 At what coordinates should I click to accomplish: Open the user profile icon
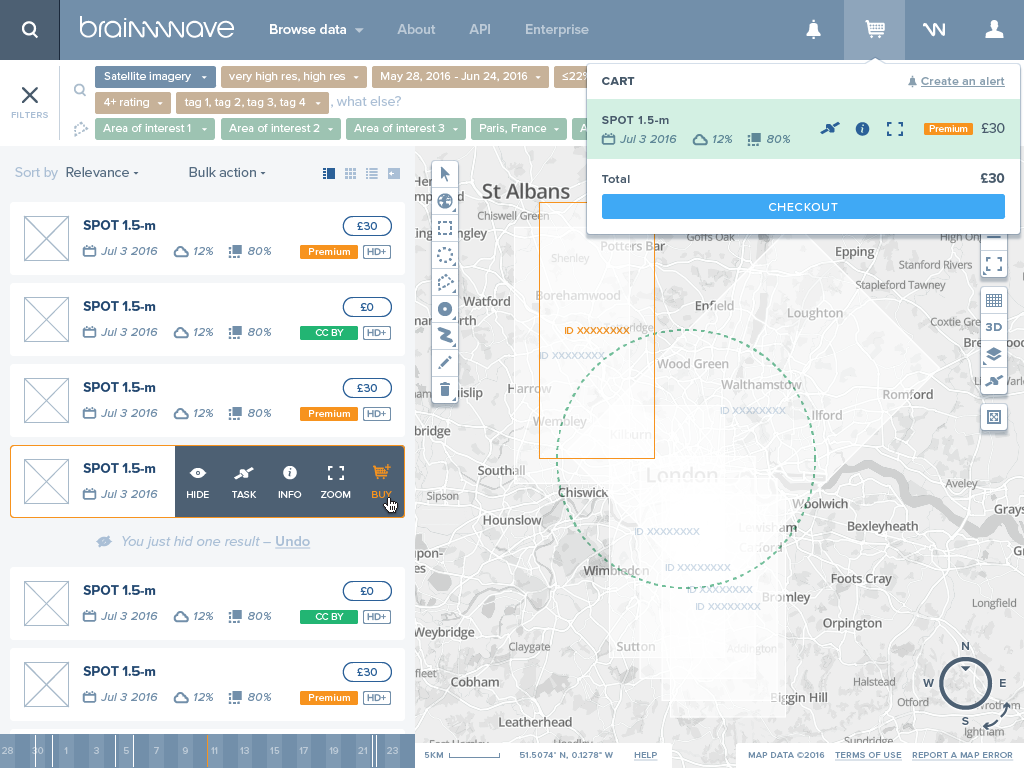click(x=994, y=29)
